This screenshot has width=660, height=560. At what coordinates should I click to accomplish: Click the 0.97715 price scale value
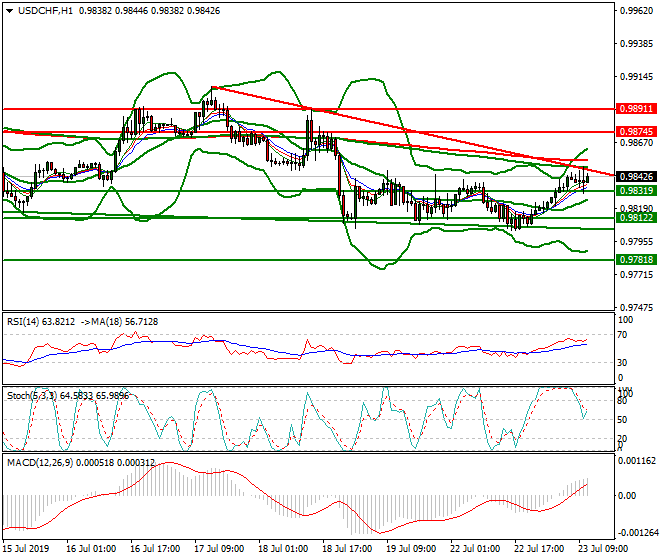pyautogui.click(x=637, y=275)
